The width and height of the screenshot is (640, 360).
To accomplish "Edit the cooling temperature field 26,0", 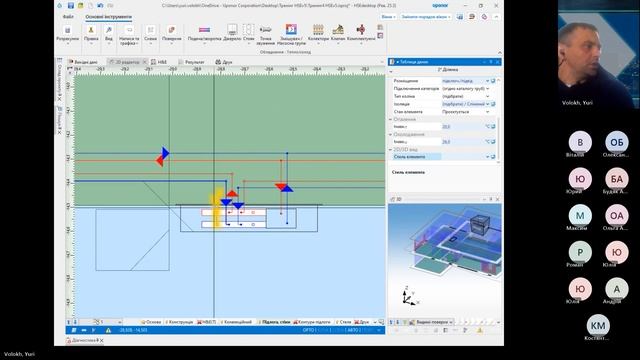I will 463,142.
